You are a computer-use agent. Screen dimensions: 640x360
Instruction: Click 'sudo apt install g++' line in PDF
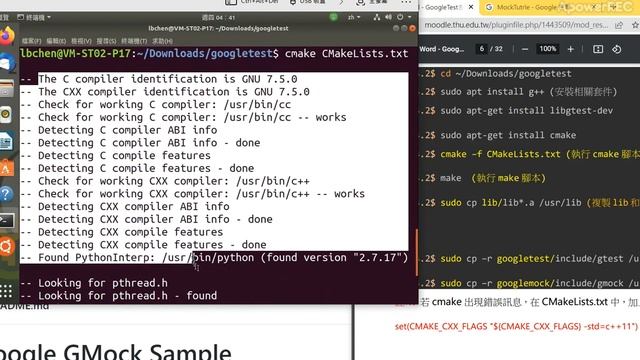(529, 92)
